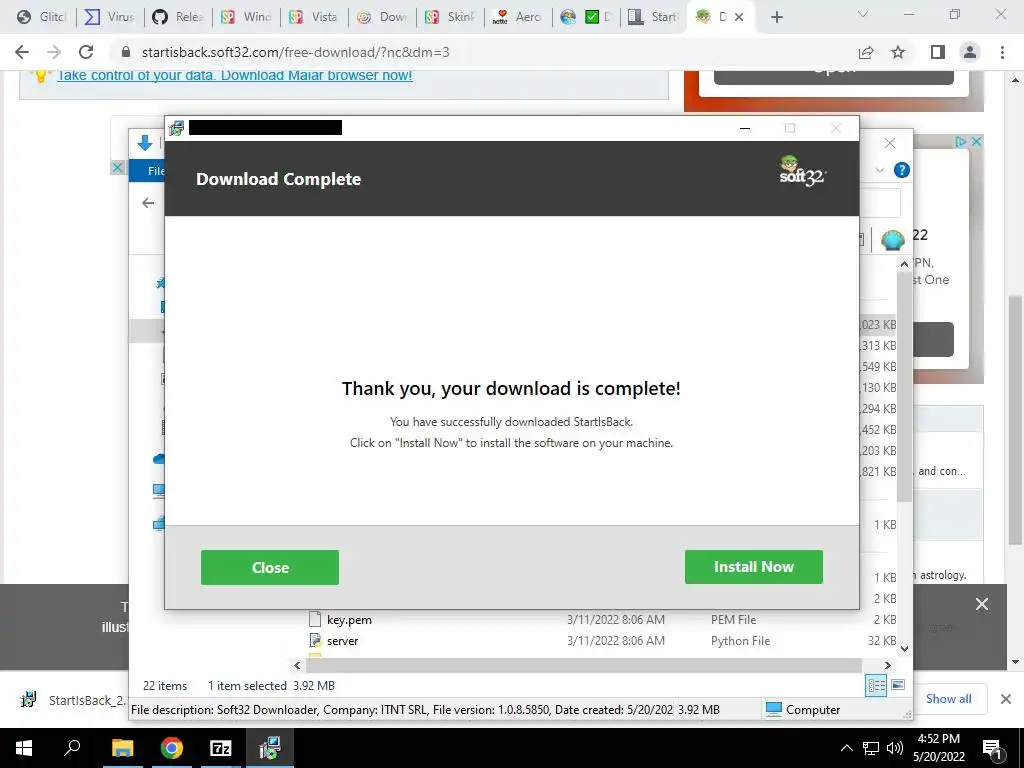Switch to the Glitch browser tab

point(41,17)
